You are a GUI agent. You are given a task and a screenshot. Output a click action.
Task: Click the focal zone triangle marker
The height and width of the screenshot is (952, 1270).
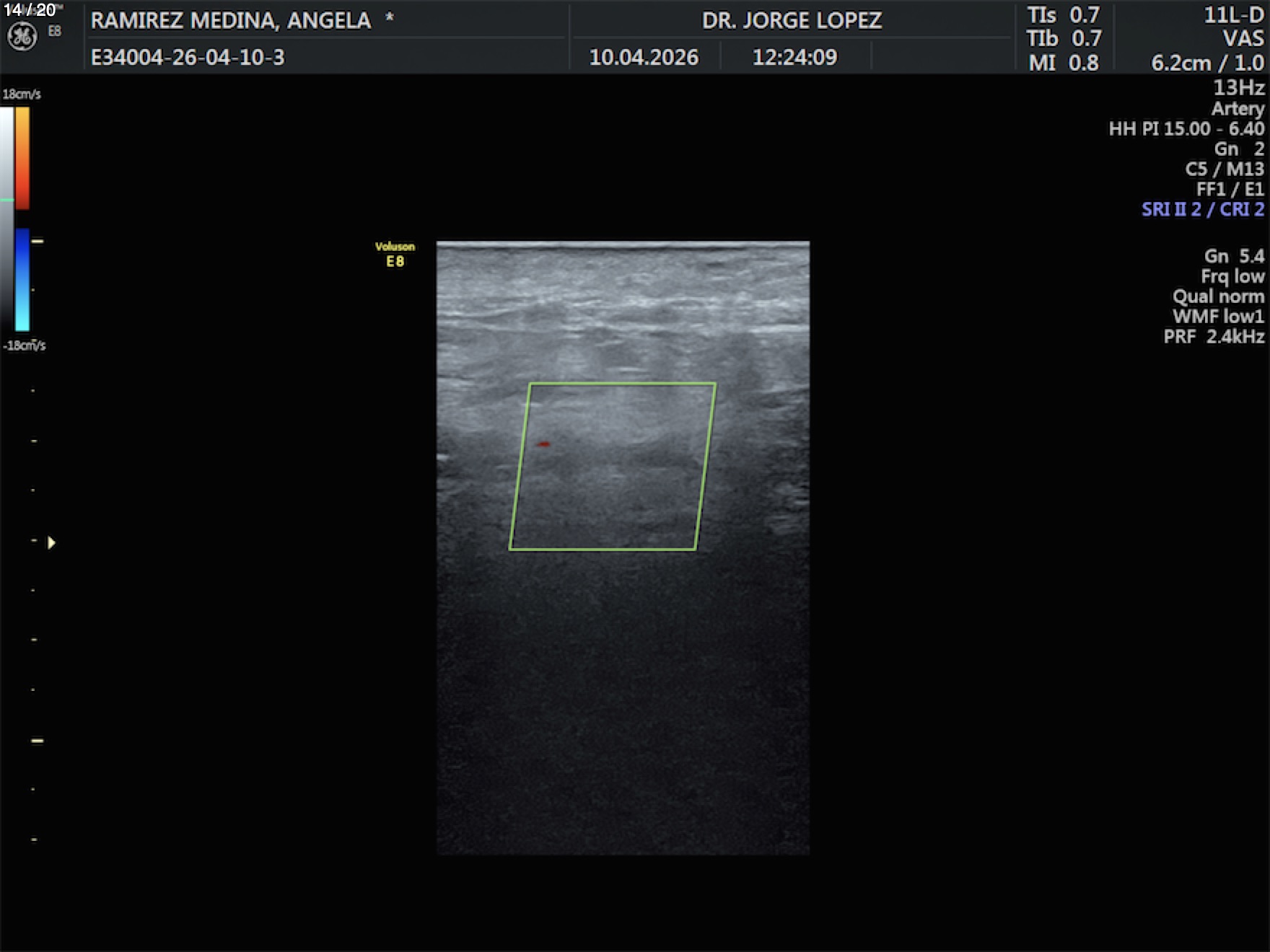(51, 542)
